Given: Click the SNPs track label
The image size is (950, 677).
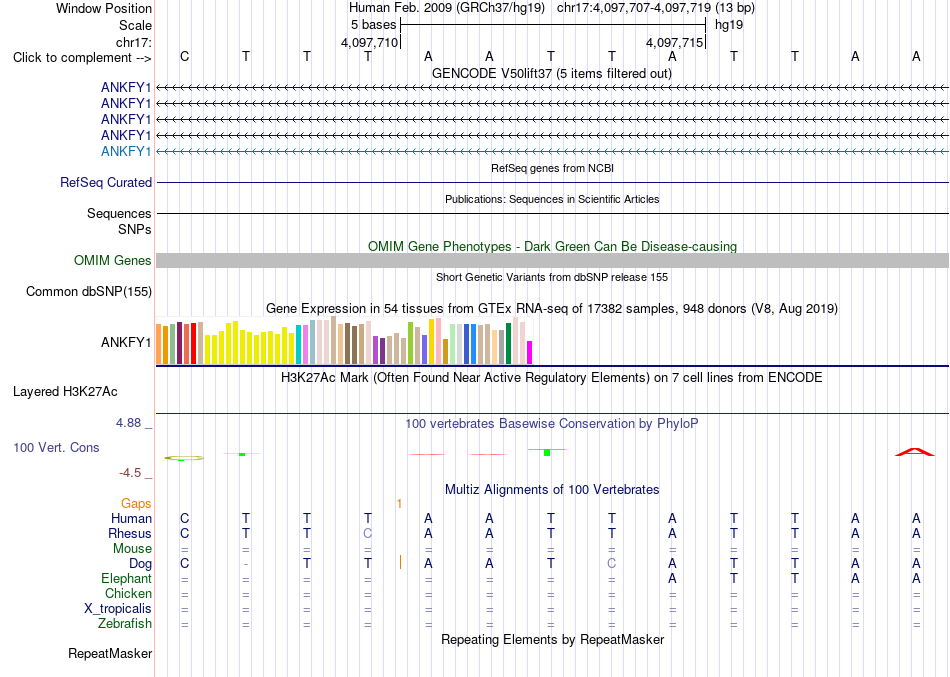Looking at the screenshot, I should pyautogui.click(x=135, y=229).
